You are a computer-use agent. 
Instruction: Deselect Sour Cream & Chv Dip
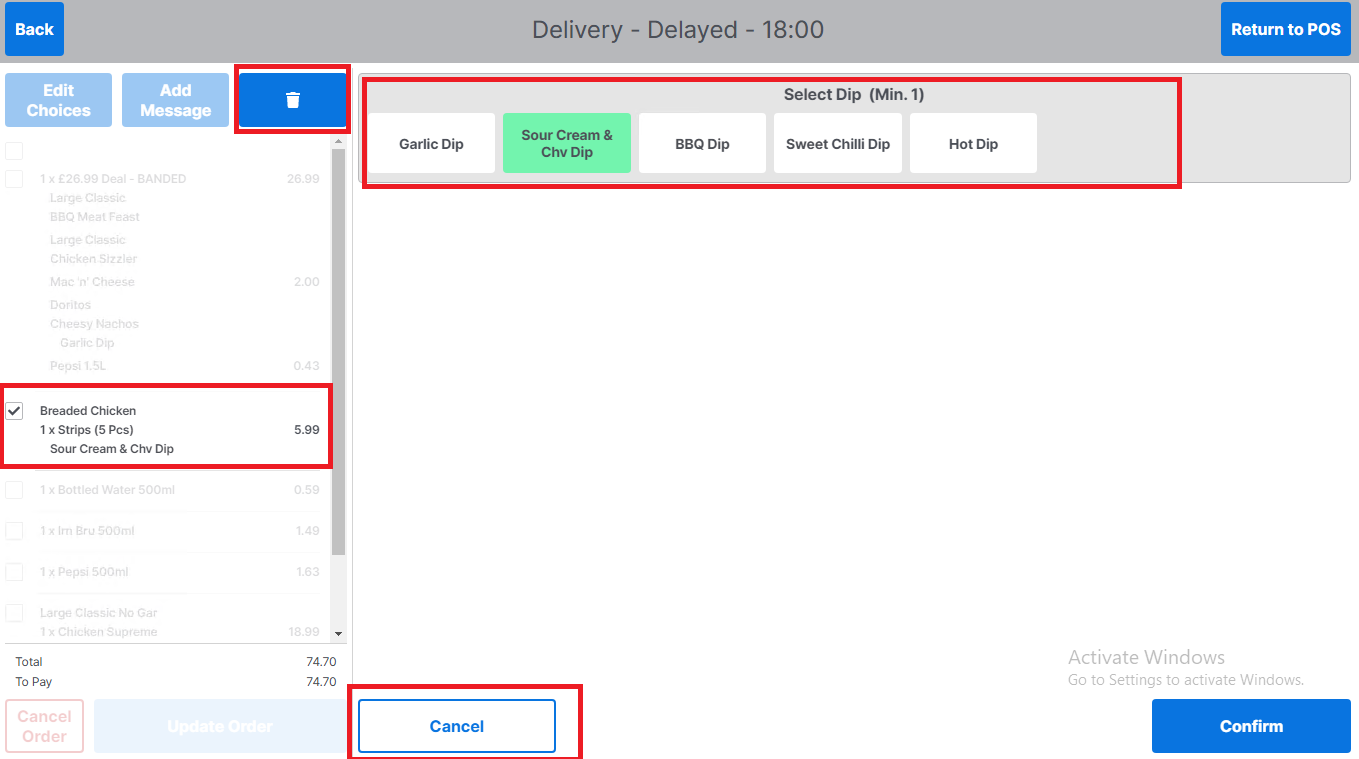tap(567, 144)
